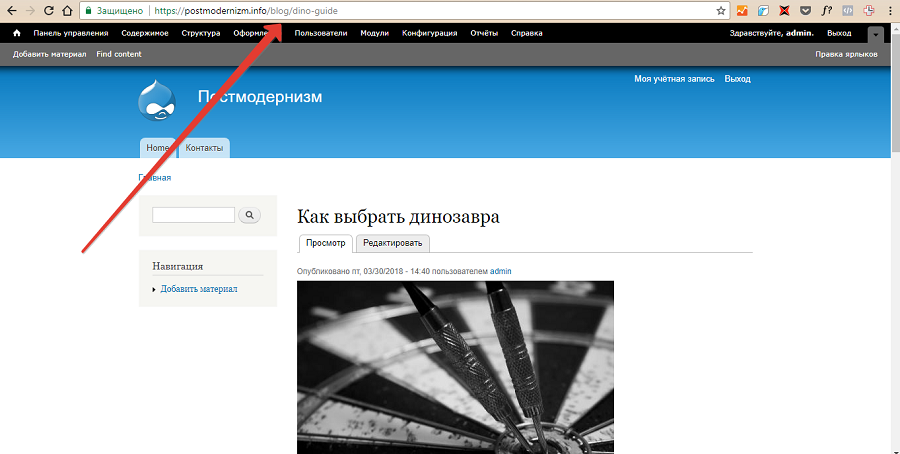Click the green padlock secure icon

point(88,11)
